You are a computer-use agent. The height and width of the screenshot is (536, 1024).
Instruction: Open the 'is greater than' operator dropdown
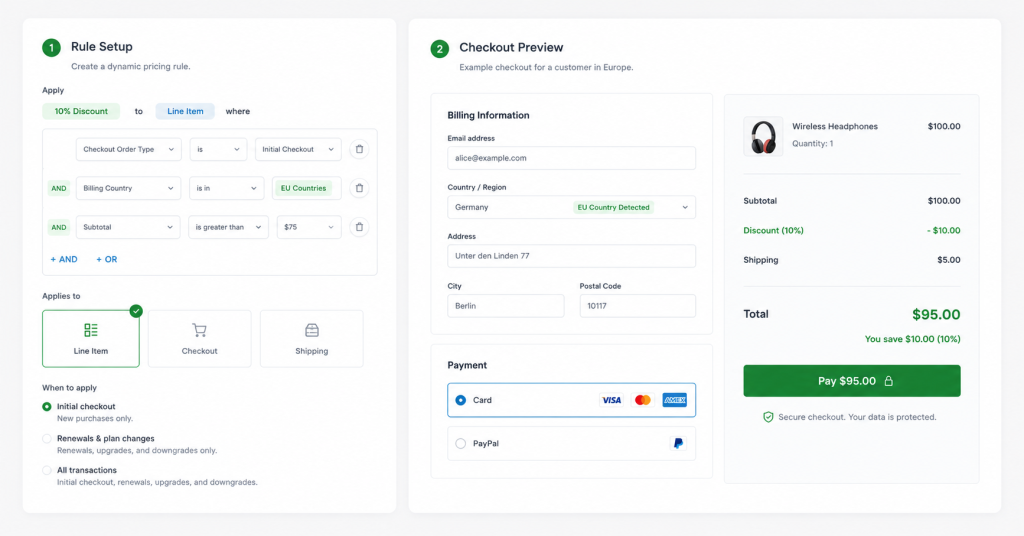(229, 227)
